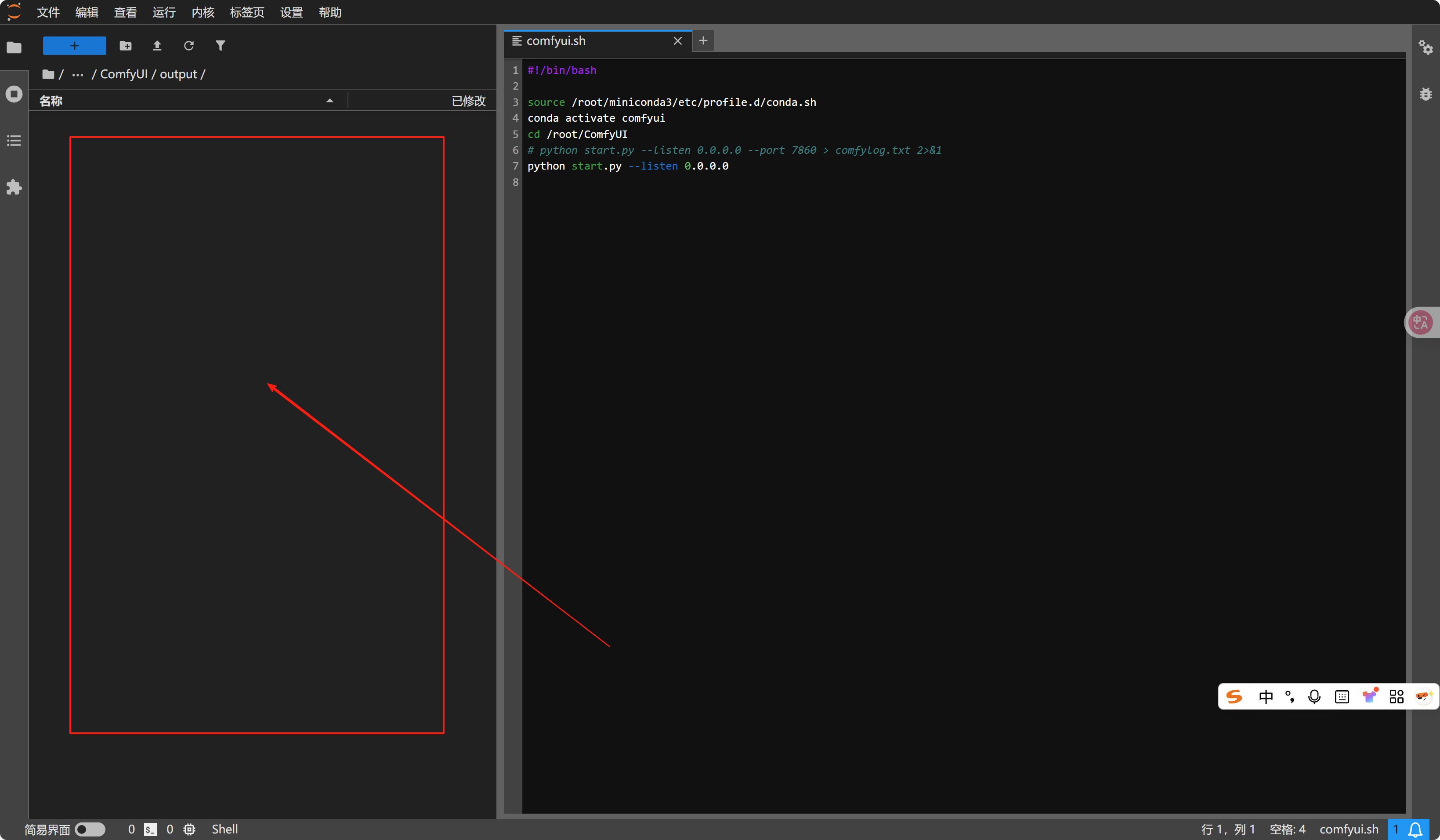
Task: Open the 文件 menu
Action: pyautogui.click(x=48, y=12)
